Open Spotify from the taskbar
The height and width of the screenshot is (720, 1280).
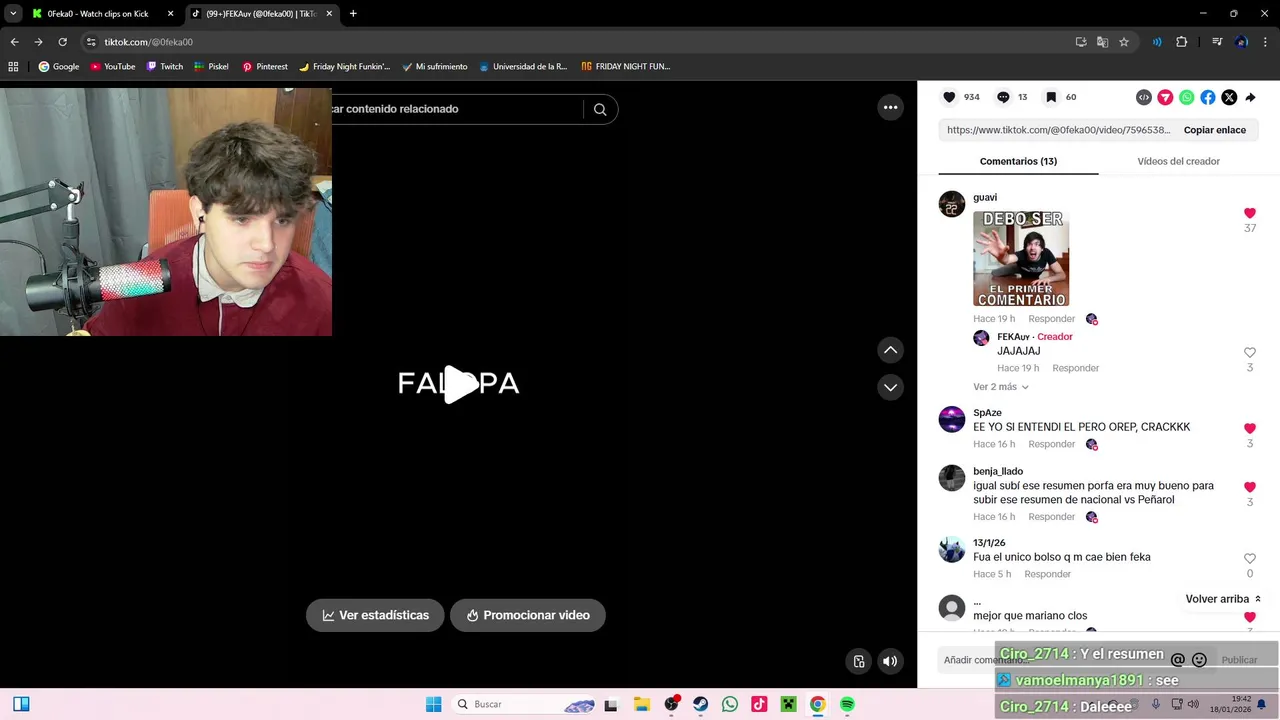pyautogui.click(x=847, y=704)
